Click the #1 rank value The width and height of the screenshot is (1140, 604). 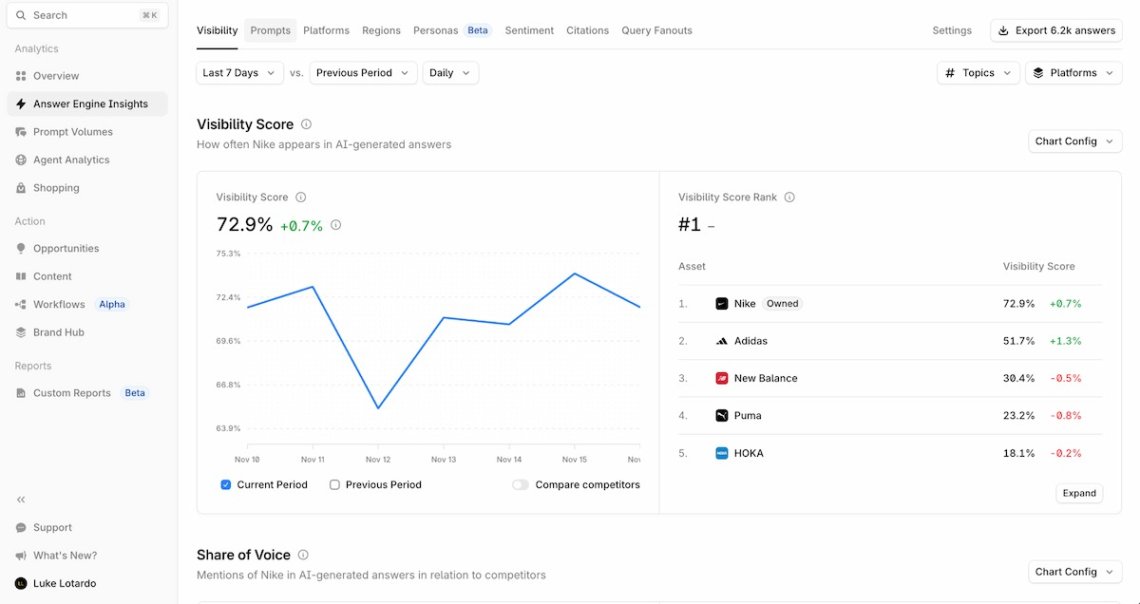point(689,225)
